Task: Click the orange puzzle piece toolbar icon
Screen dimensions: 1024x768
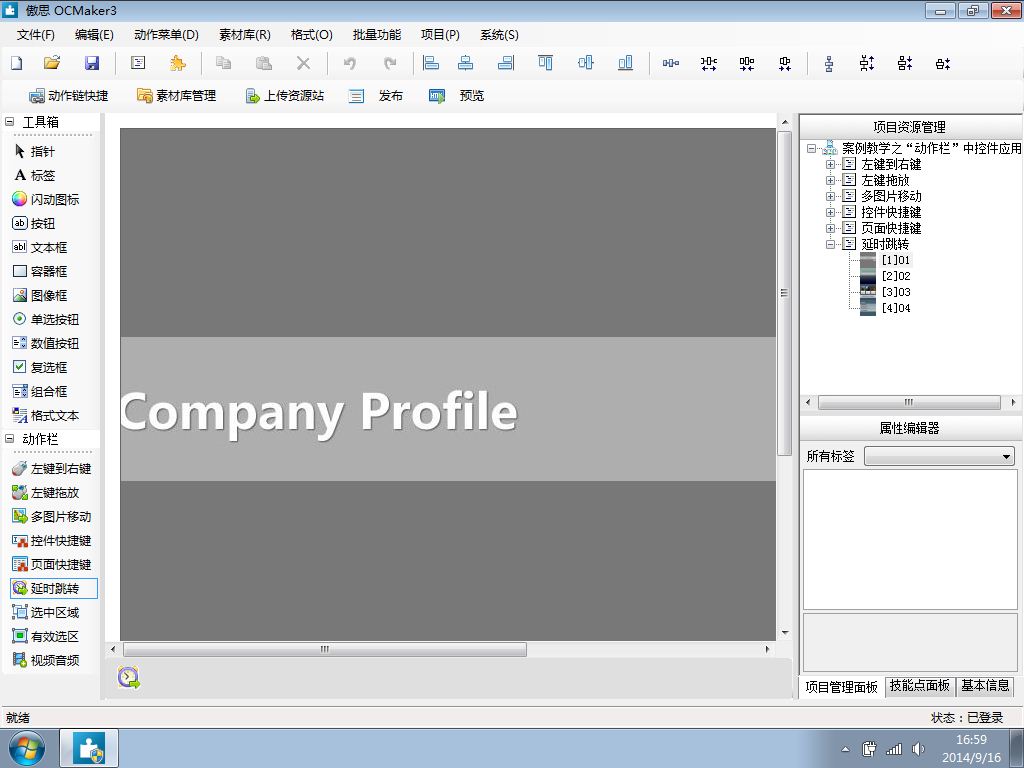Action: (177, 63)
